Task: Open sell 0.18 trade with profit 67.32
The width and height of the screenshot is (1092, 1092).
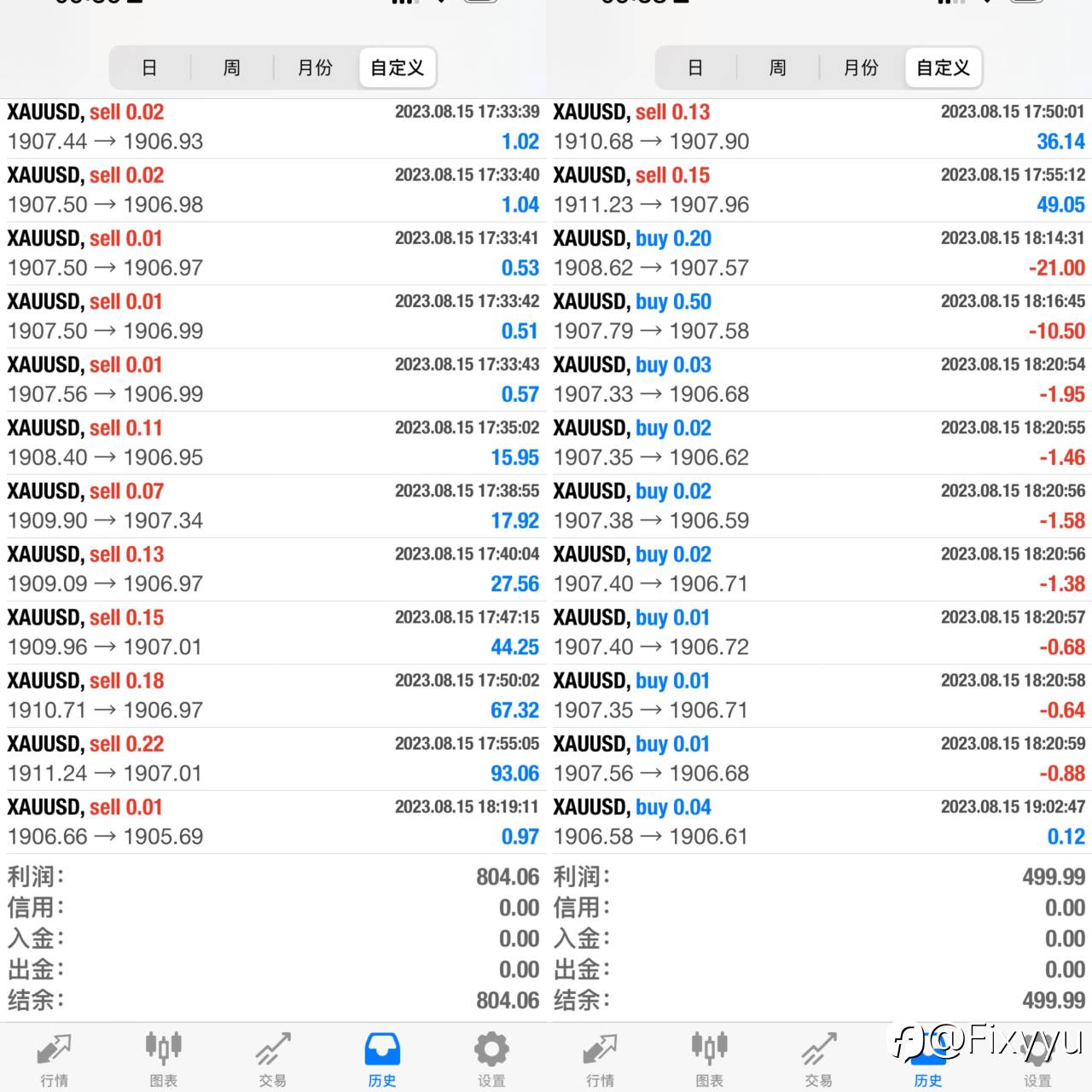Action: 273,695
